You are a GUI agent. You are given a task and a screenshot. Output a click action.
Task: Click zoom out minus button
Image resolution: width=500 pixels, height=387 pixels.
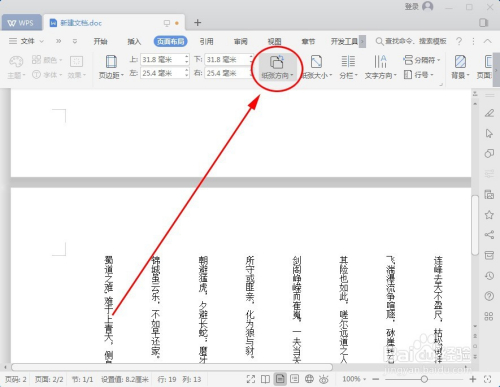click(376, 379)
